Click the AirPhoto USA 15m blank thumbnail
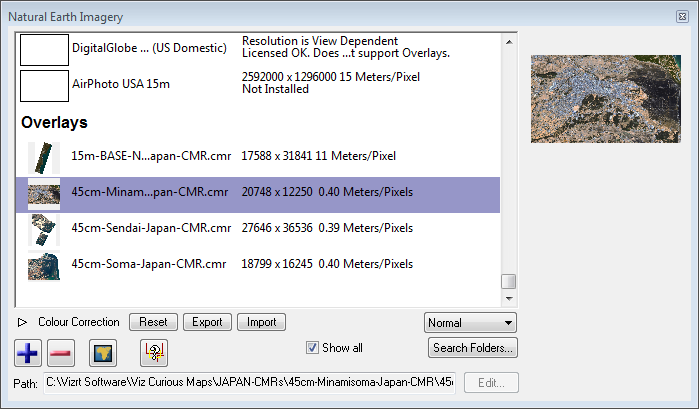Screen dimensions: 699x409 pos(44,84)
